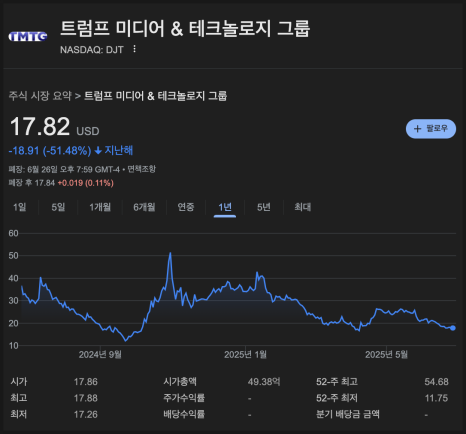Click the 10 y-axis label
This screenshot has width=466, height=434.
(13, 346)
